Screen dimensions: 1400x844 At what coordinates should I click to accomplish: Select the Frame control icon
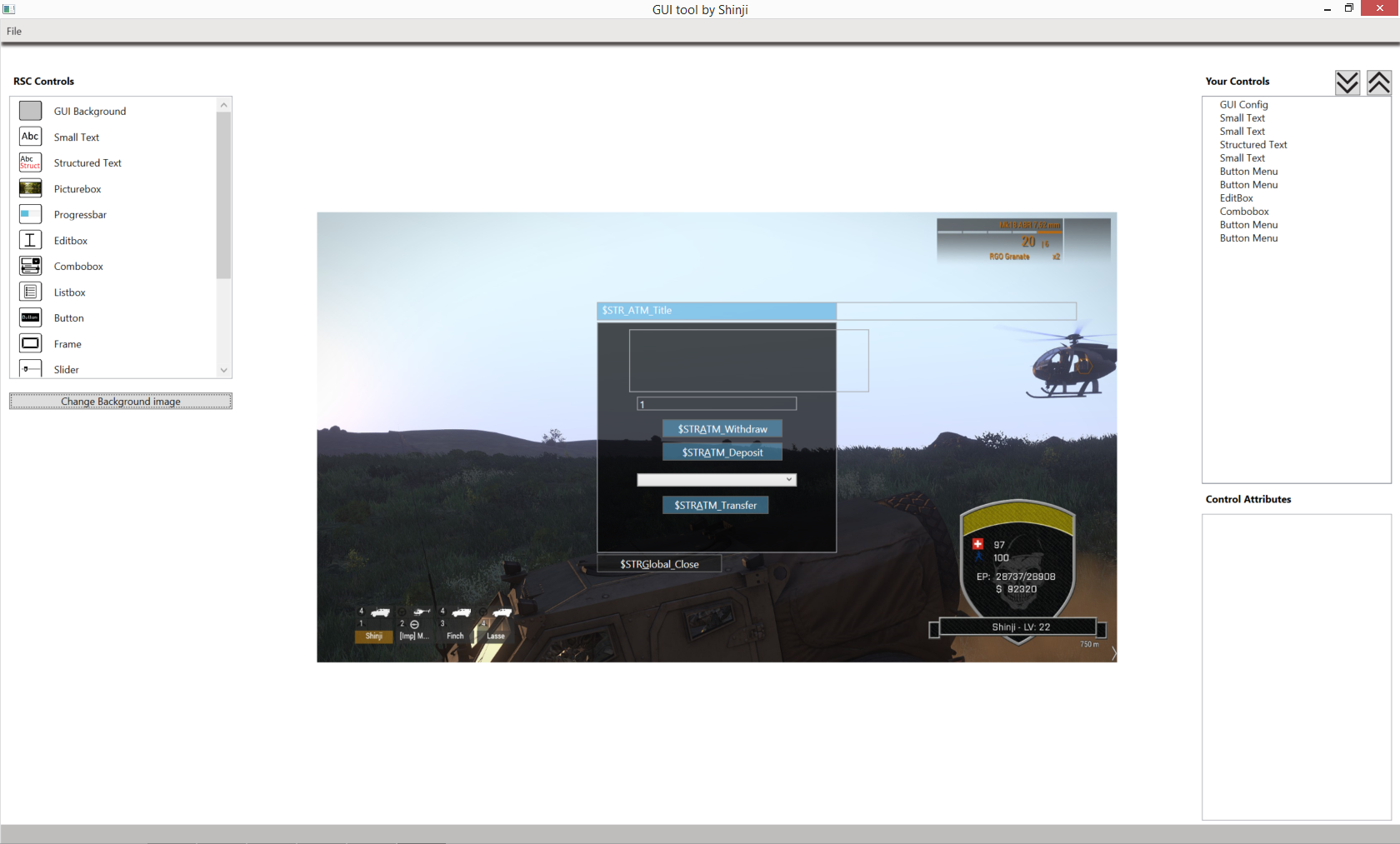click(30, 343)
